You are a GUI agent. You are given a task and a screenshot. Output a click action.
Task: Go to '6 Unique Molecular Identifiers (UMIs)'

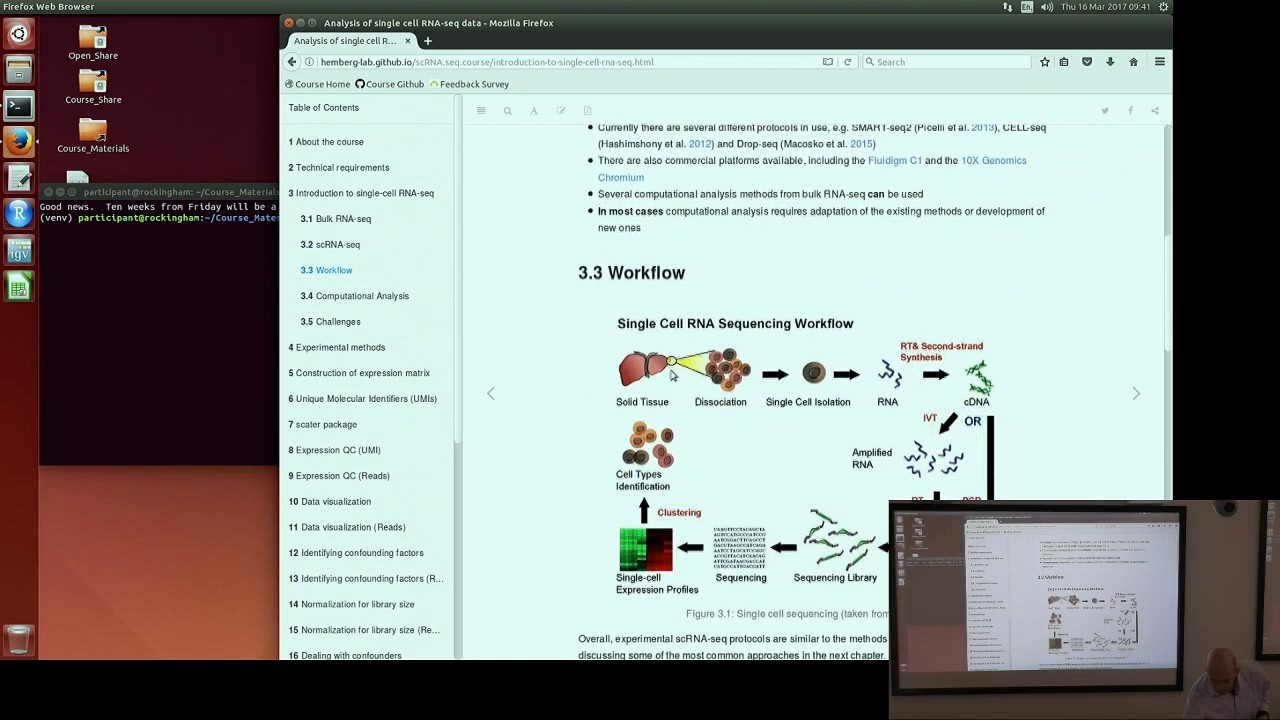click(x=363, y=399)
